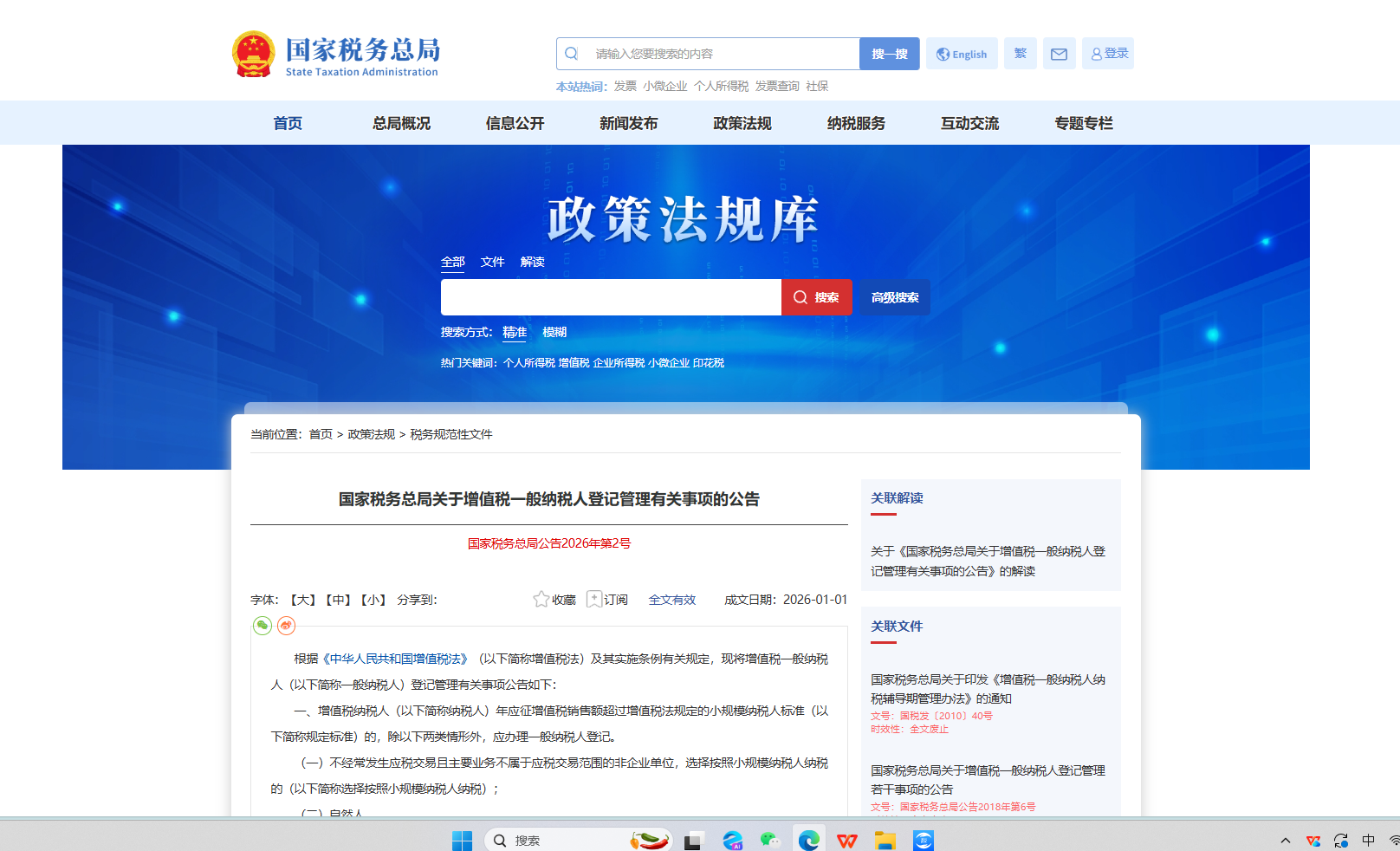Click the 收藏 star icon
The height and width of the screenshot is (851, 1400).
click(x=541, y=600)
